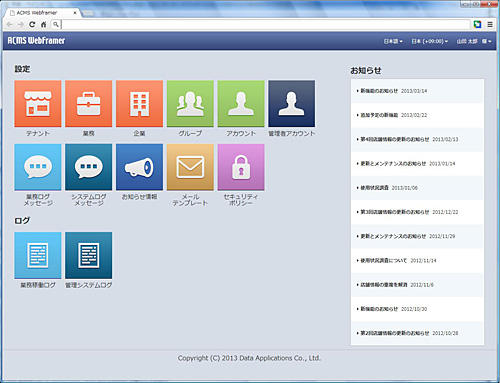Open the dark blue 管理者アカウント tile
Image resolution: width=500 pixels, height=383 pixels.
click(292, 104)
